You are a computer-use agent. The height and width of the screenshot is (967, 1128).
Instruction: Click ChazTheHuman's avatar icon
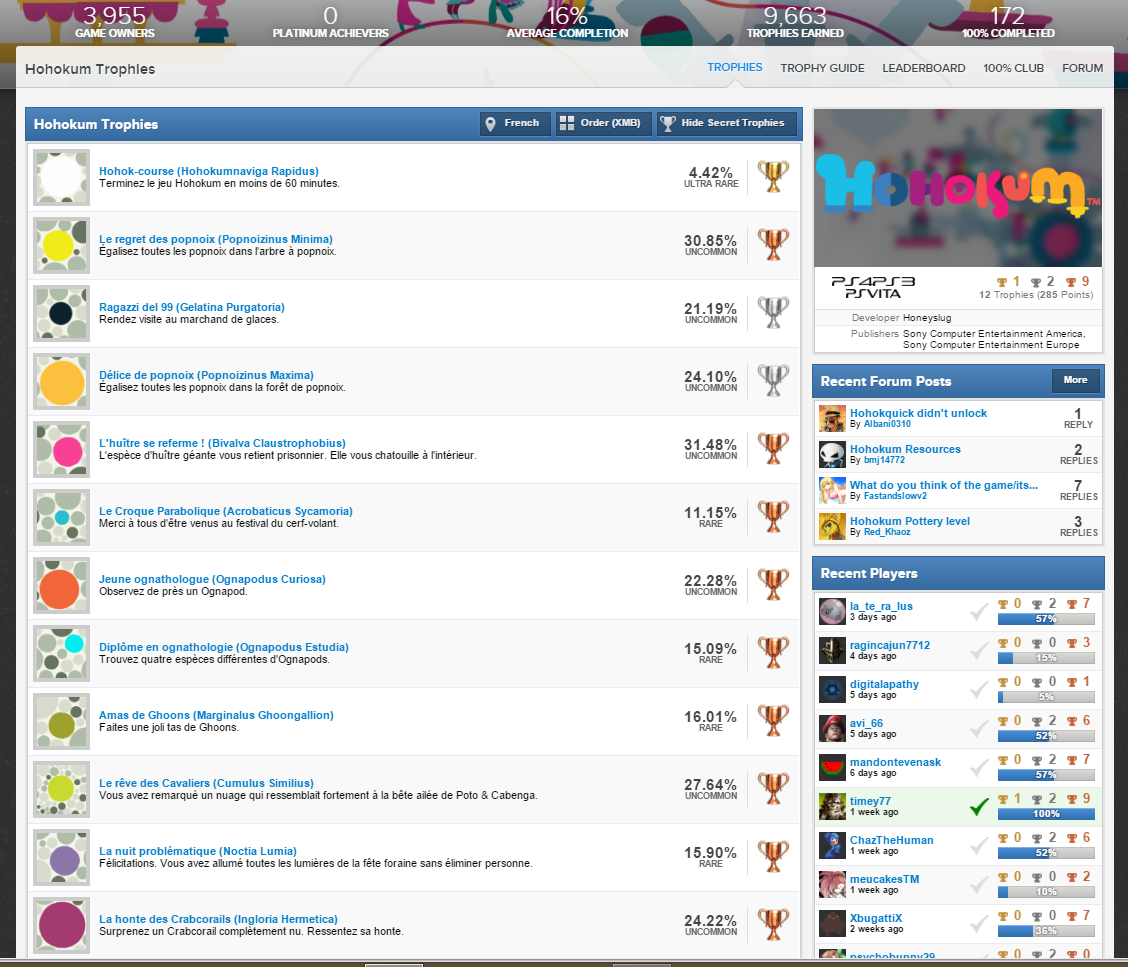pos(832,846)
